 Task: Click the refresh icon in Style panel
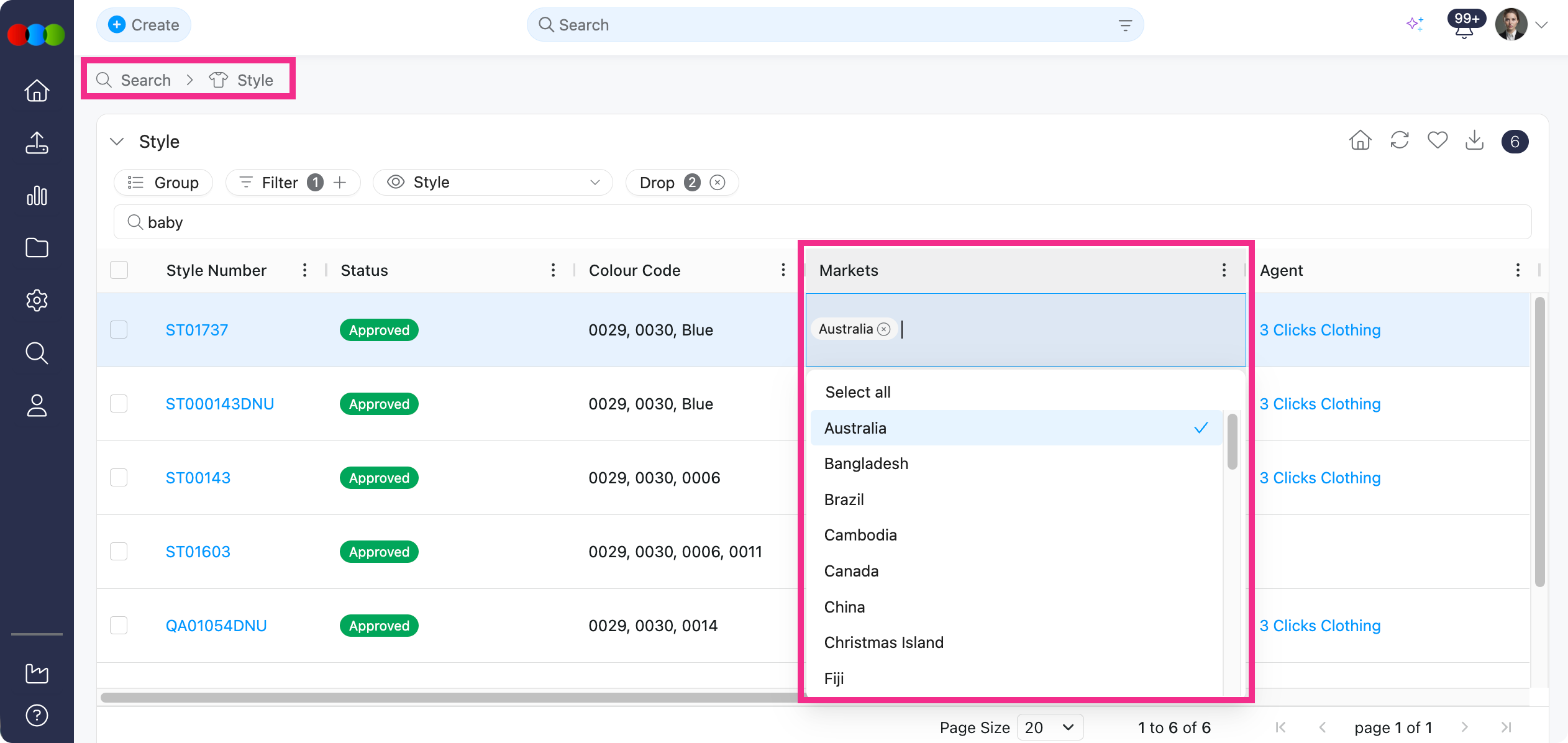pos(1399,141)
